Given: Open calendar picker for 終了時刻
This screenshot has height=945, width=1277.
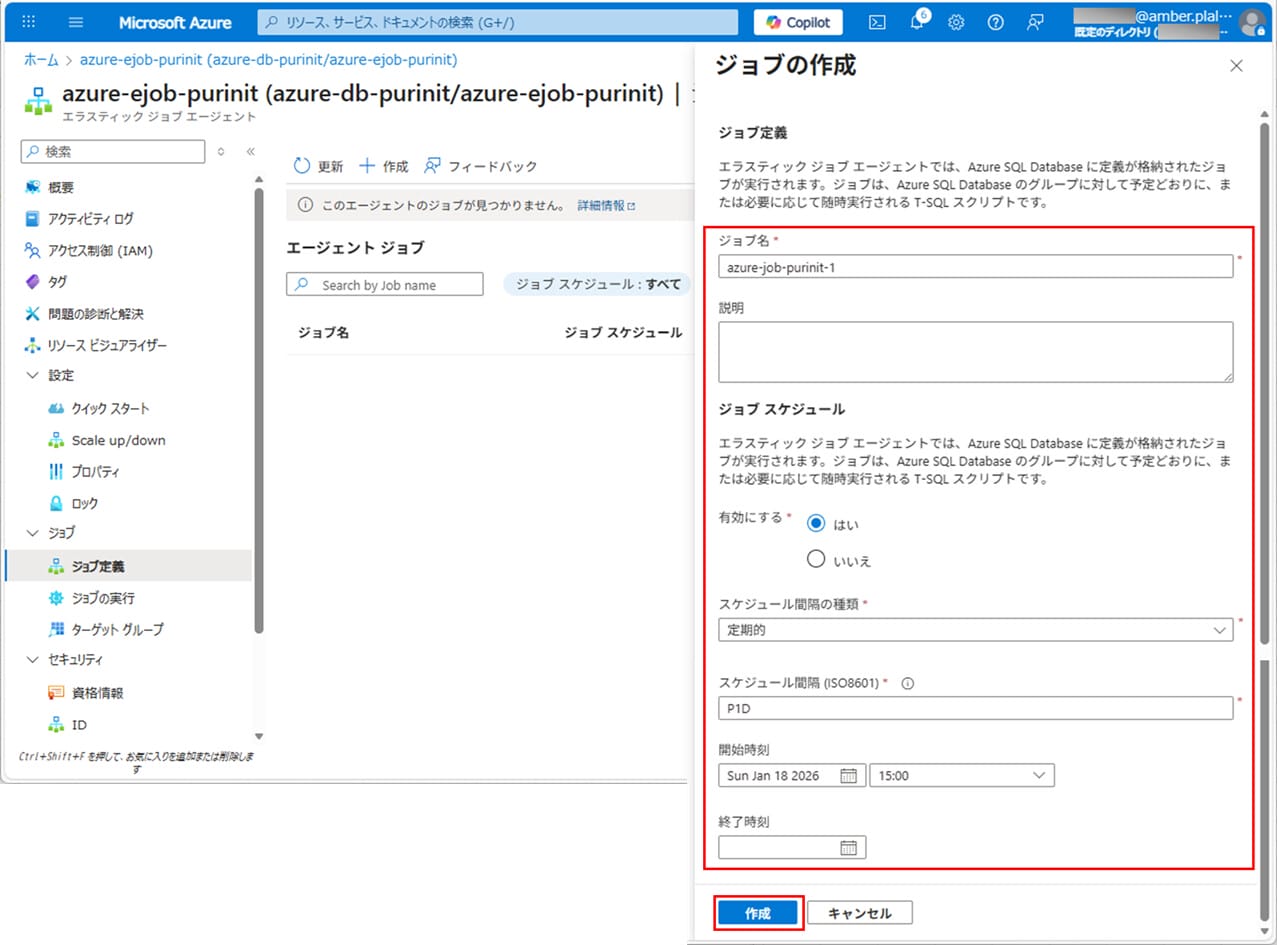Looking at the screenshot, I should 848,848.
